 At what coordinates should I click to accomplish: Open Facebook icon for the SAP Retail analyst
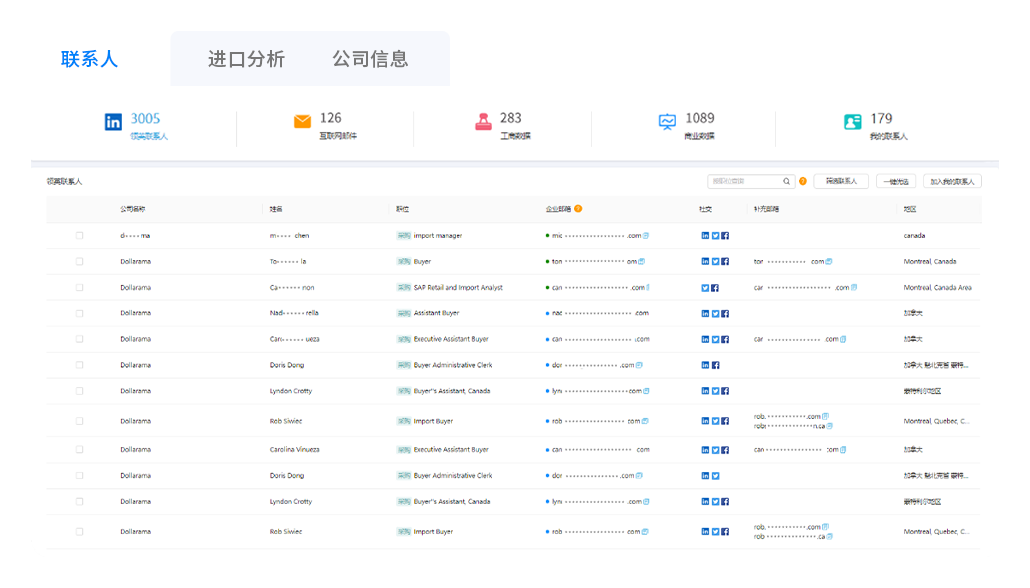click(715, 288)
